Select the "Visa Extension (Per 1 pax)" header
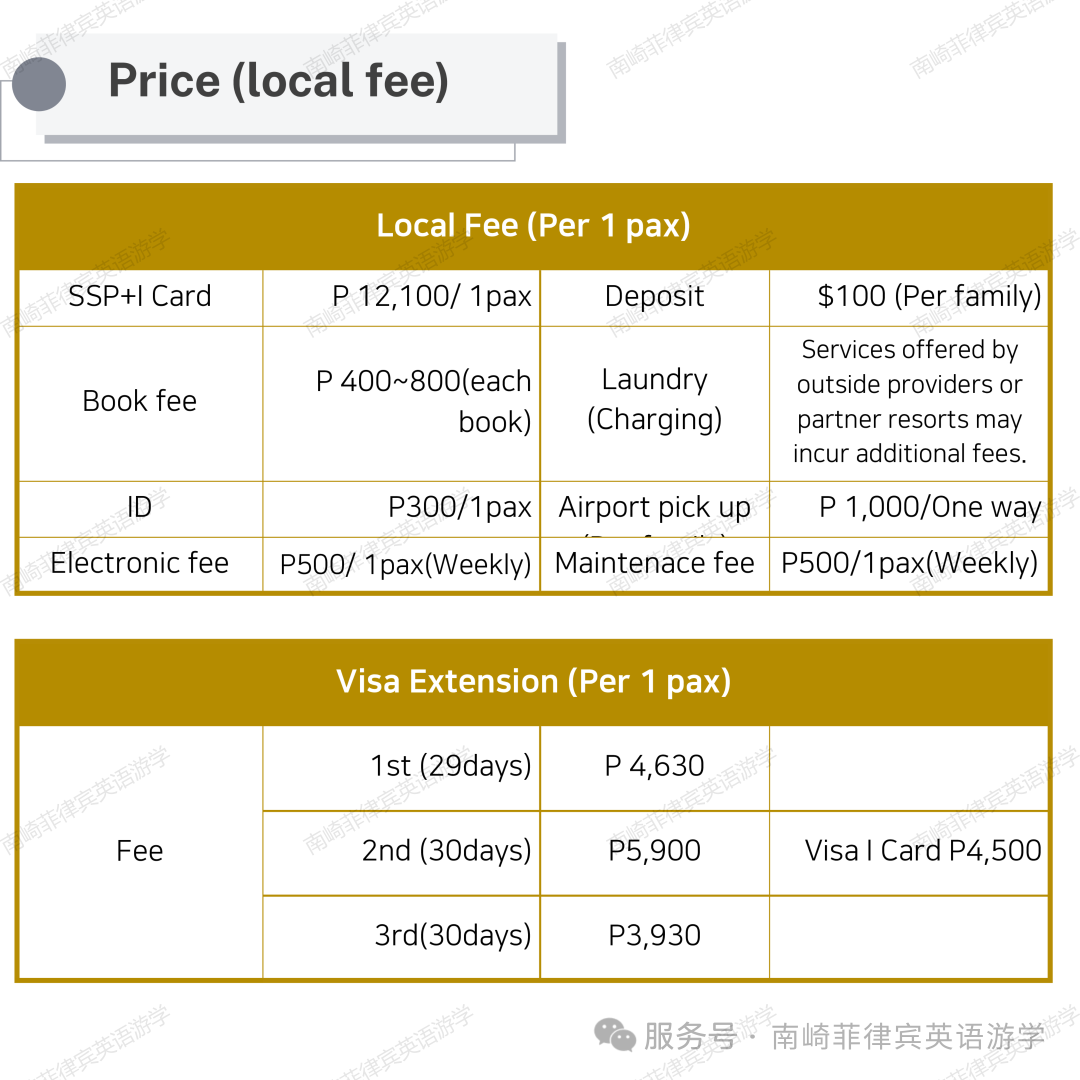This screenshot has height=1080, width=1080. [x=533, y=682]
